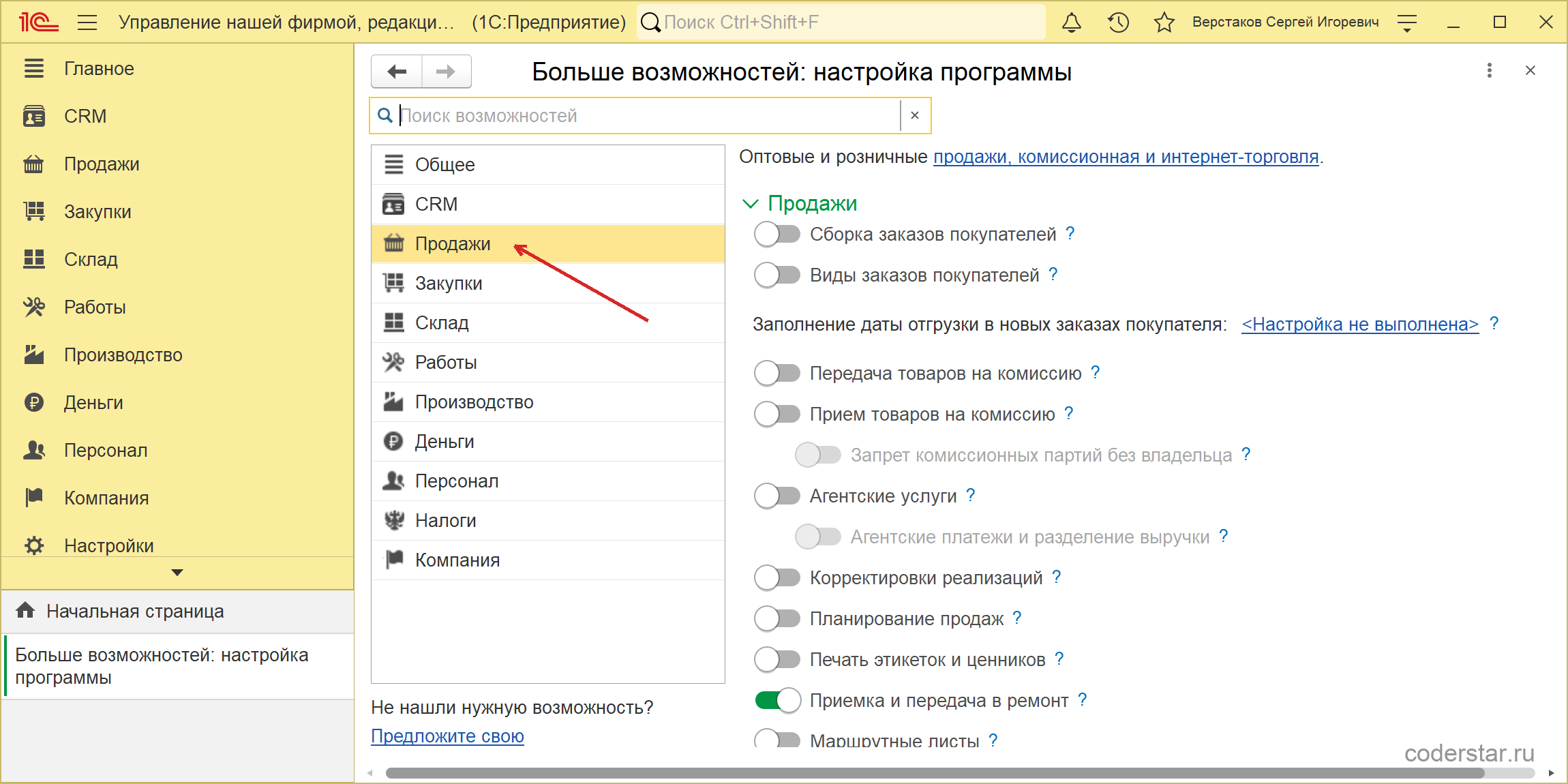Select Персонал in the settings list
Image resolution: width=1568 pixels, height=784 pixels.
point(547,481)
